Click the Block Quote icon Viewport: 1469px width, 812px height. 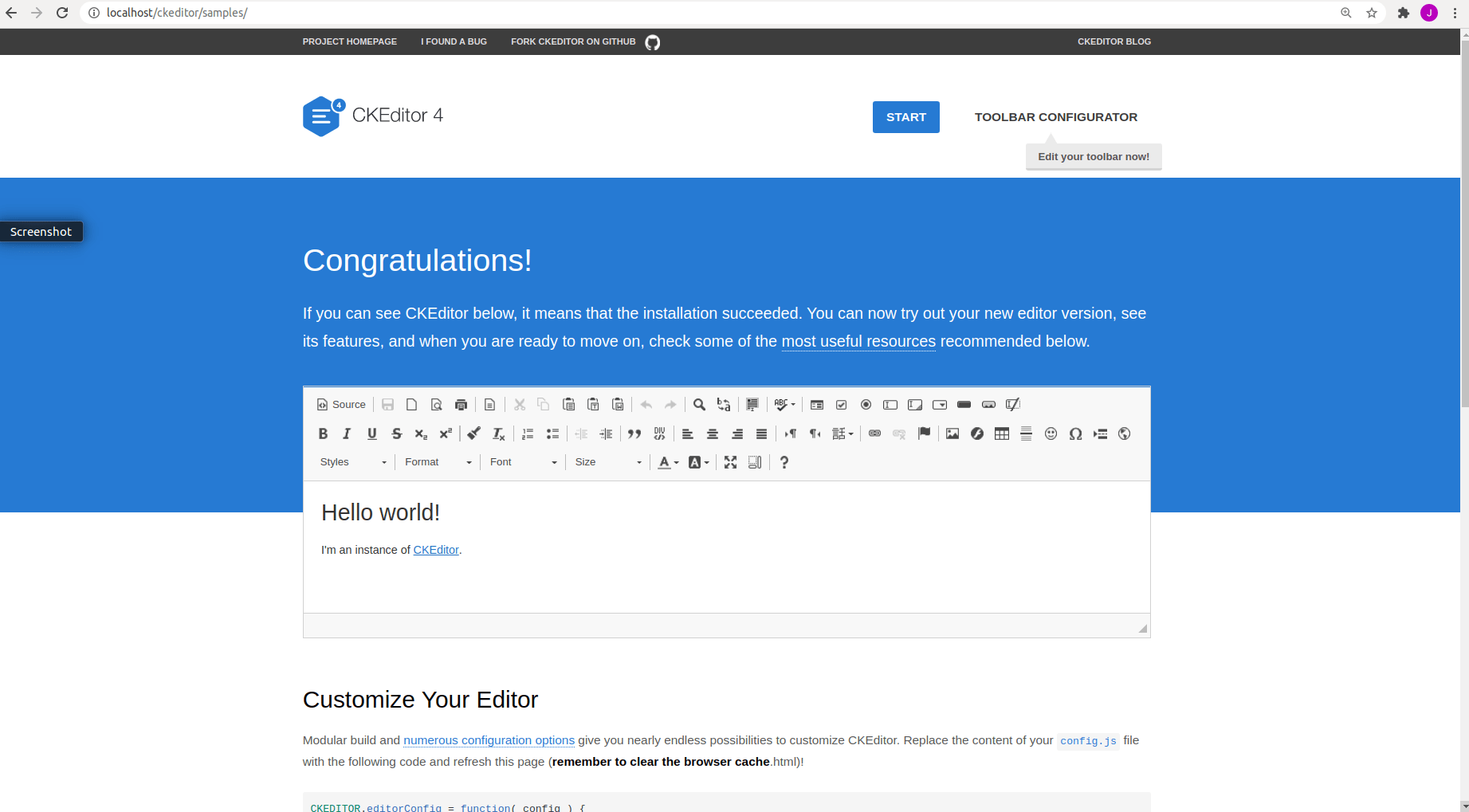click(x=634, y=433)
